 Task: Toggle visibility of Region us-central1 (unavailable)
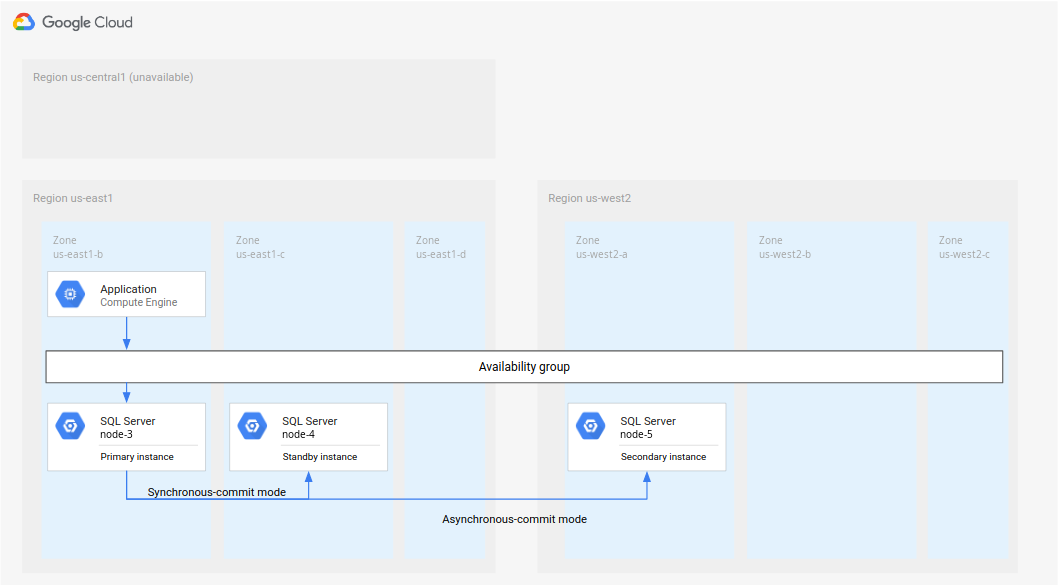coord(112,76)
